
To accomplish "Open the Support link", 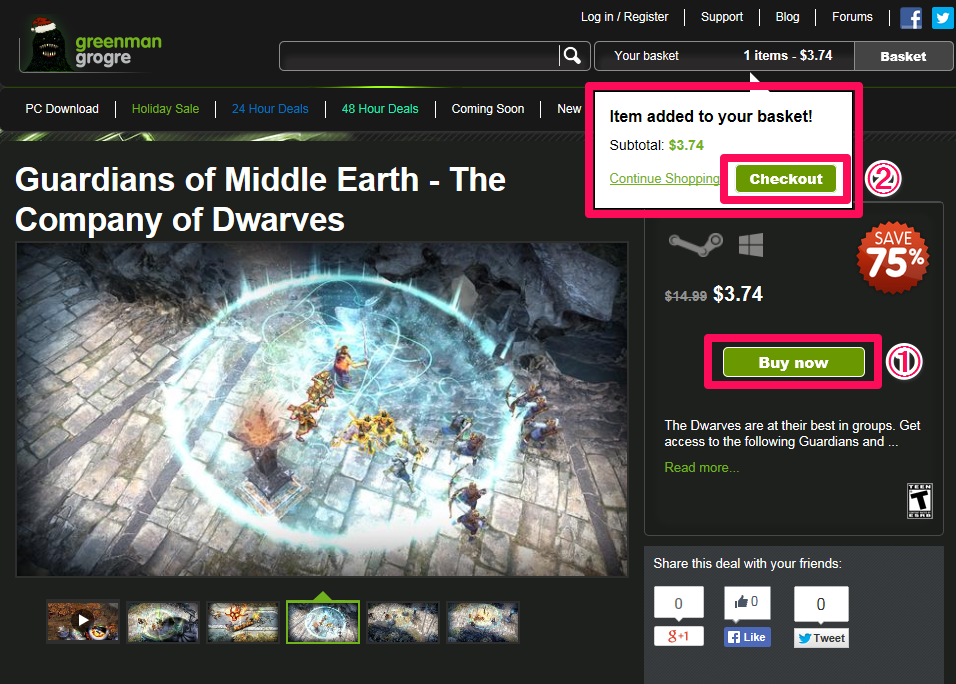I will [x=722, y=17].
